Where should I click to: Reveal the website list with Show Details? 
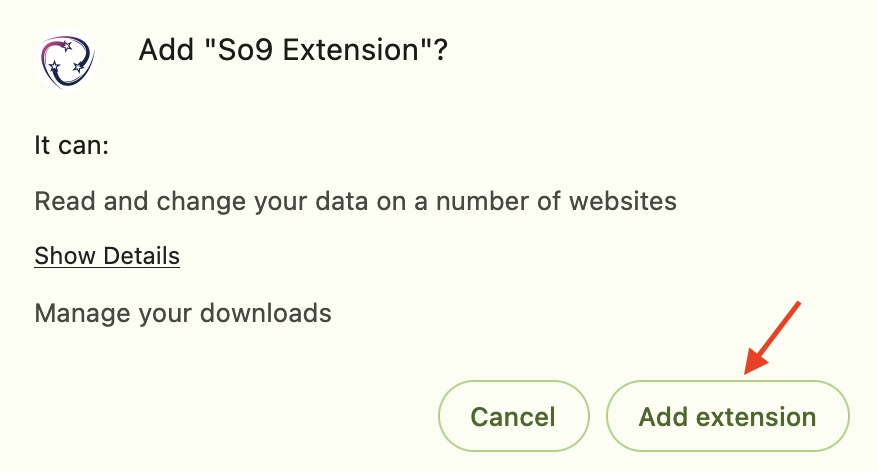pos(107,256)
